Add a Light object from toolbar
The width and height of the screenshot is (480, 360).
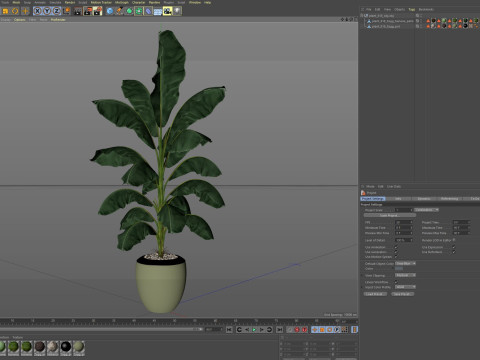pyautogui.click(x=177, y=11)
